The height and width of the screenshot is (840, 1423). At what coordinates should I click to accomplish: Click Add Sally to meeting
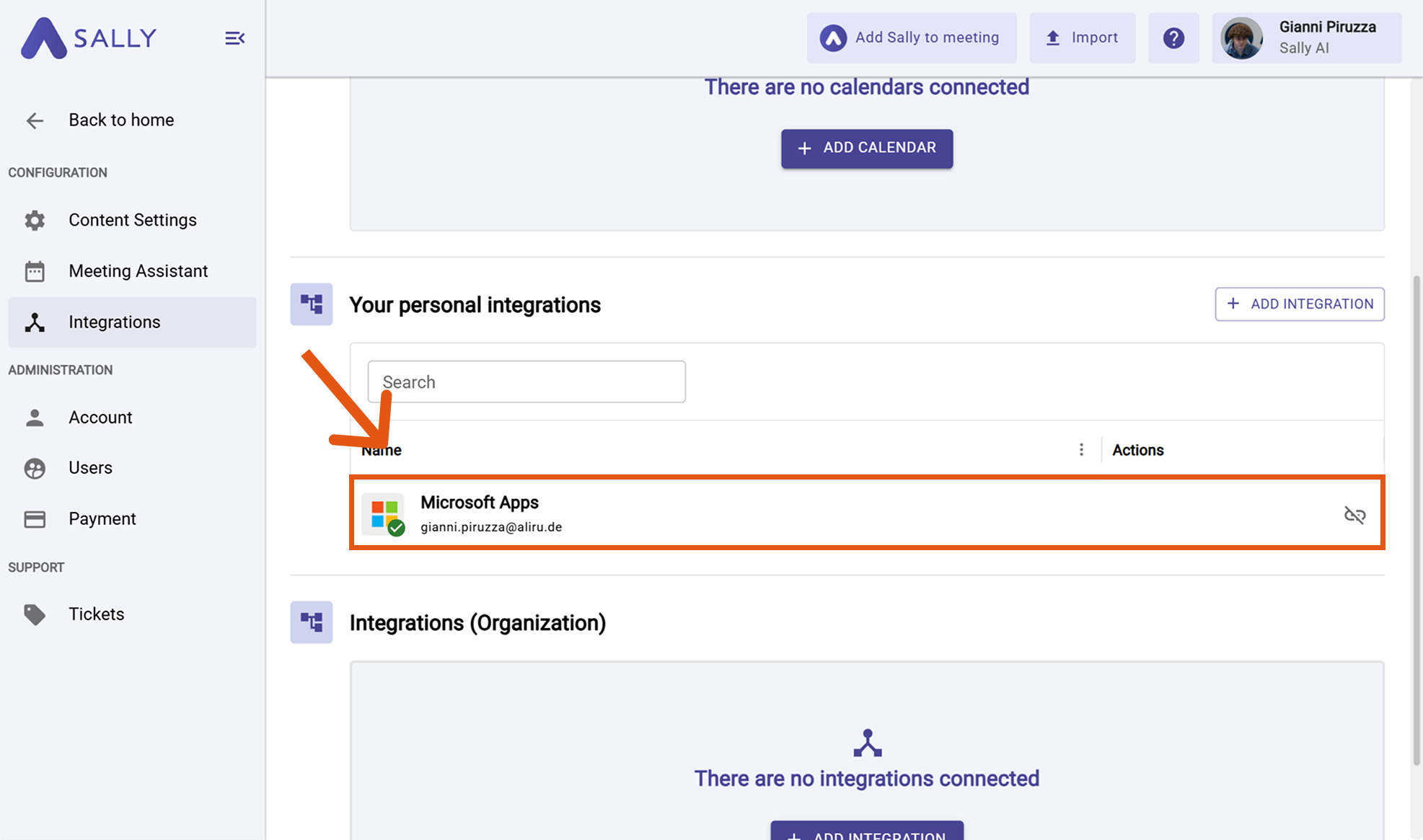point(911,38)
